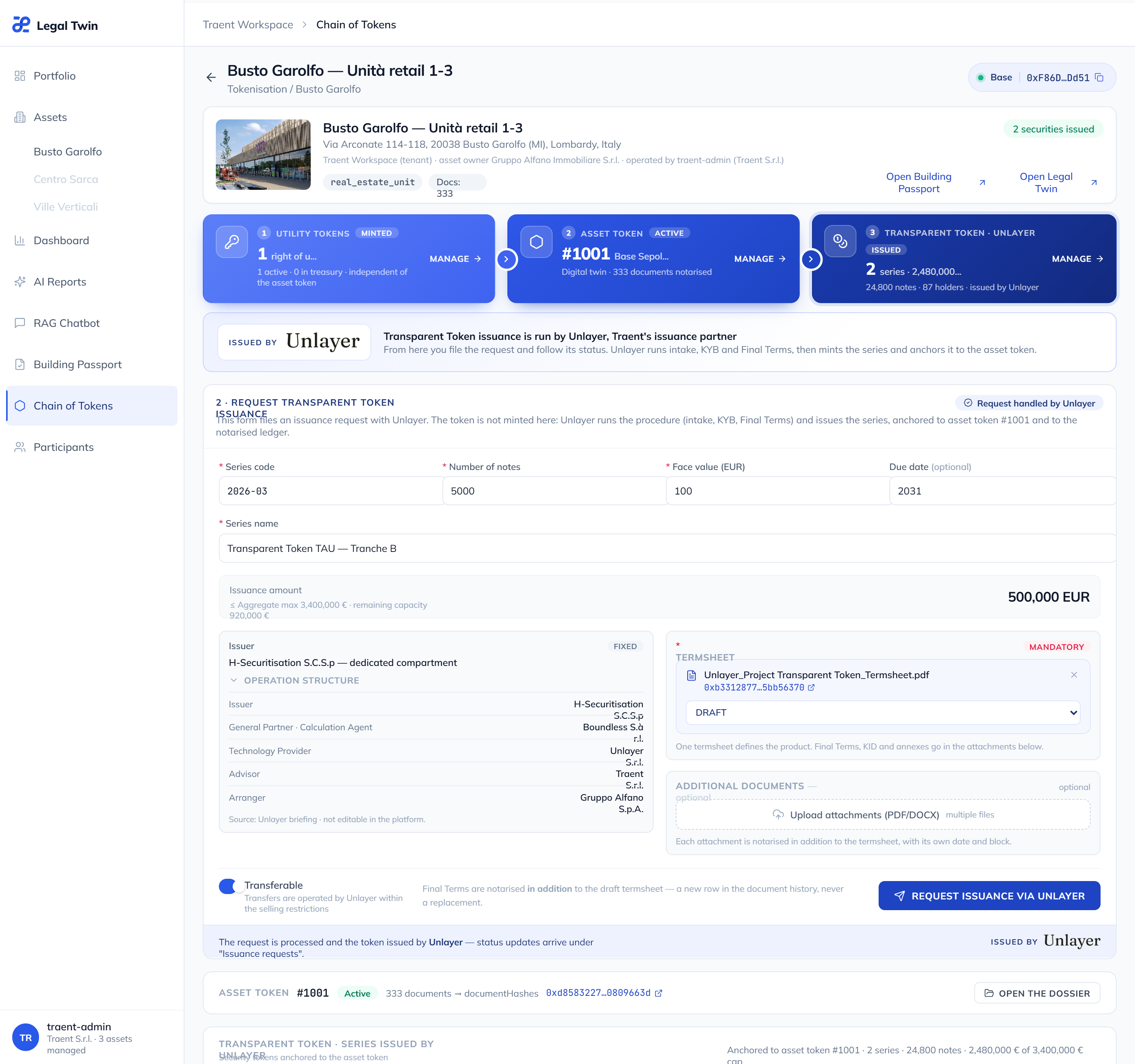Click the real_estate_unit tag
The width and height of the screenshot is (1135, 1064).
373,182
